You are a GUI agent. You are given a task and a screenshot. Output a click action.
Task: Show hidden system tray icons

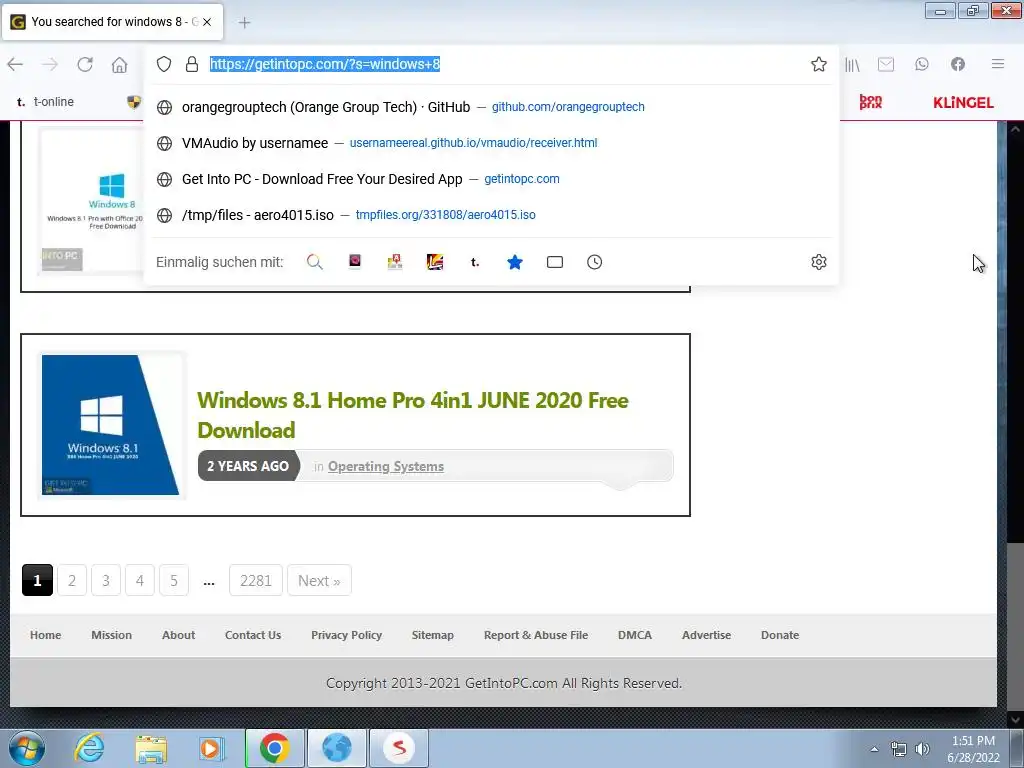point(874,749)
